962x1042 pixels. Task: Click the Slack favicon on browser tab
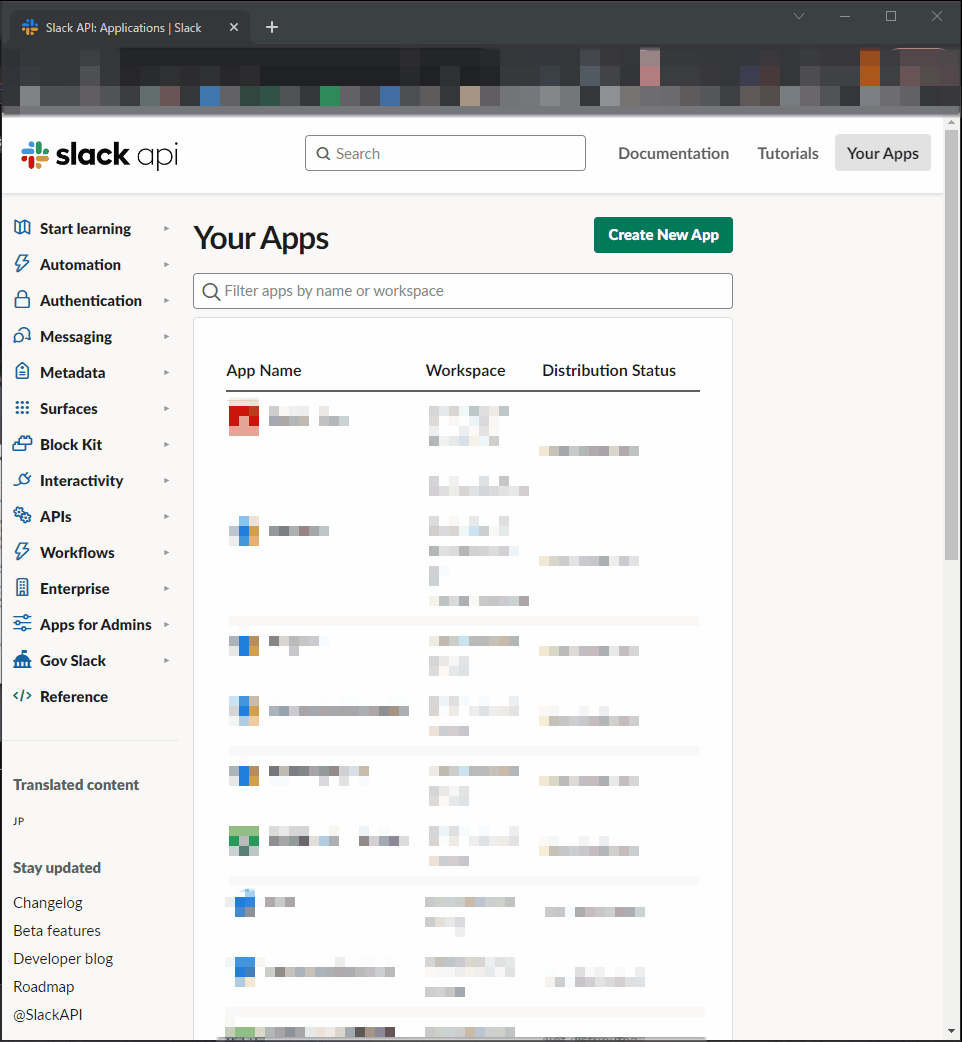[30, 27]
